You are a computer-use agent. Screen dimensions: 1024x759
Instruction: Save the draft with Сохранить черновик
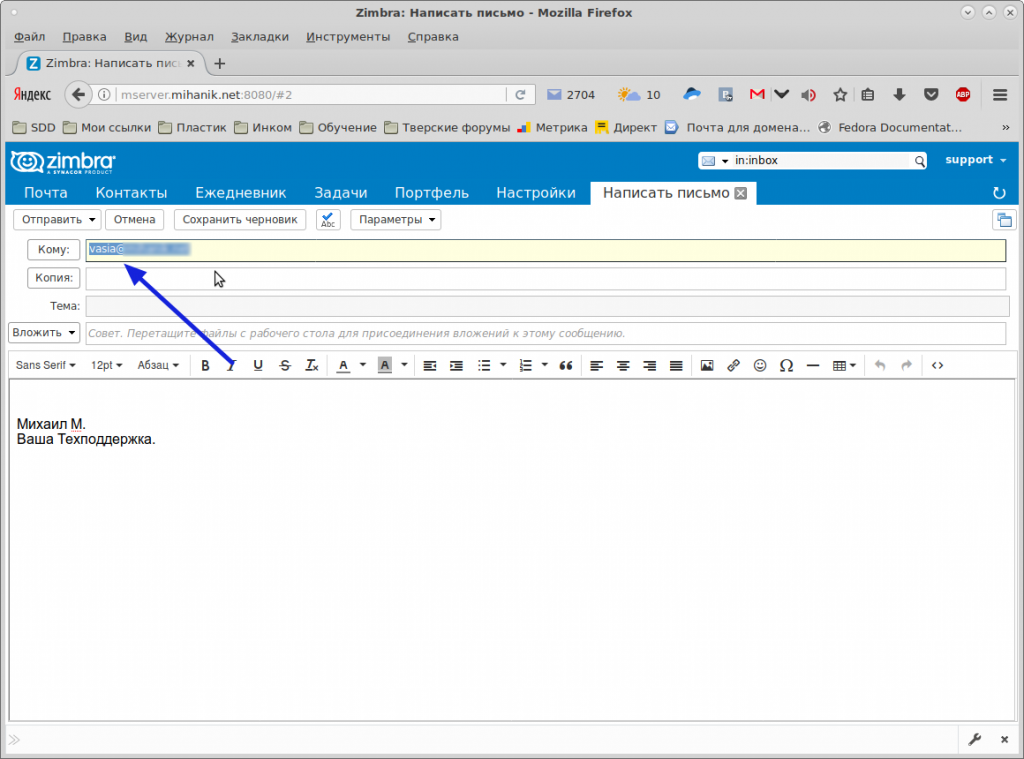[240, 219]
